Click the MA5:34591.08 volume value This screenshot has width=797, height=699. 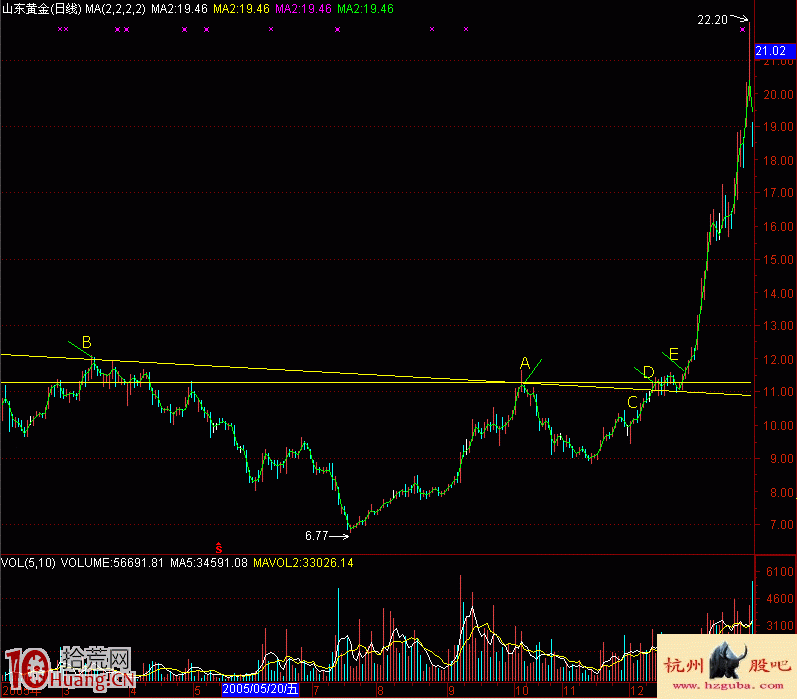209,563
